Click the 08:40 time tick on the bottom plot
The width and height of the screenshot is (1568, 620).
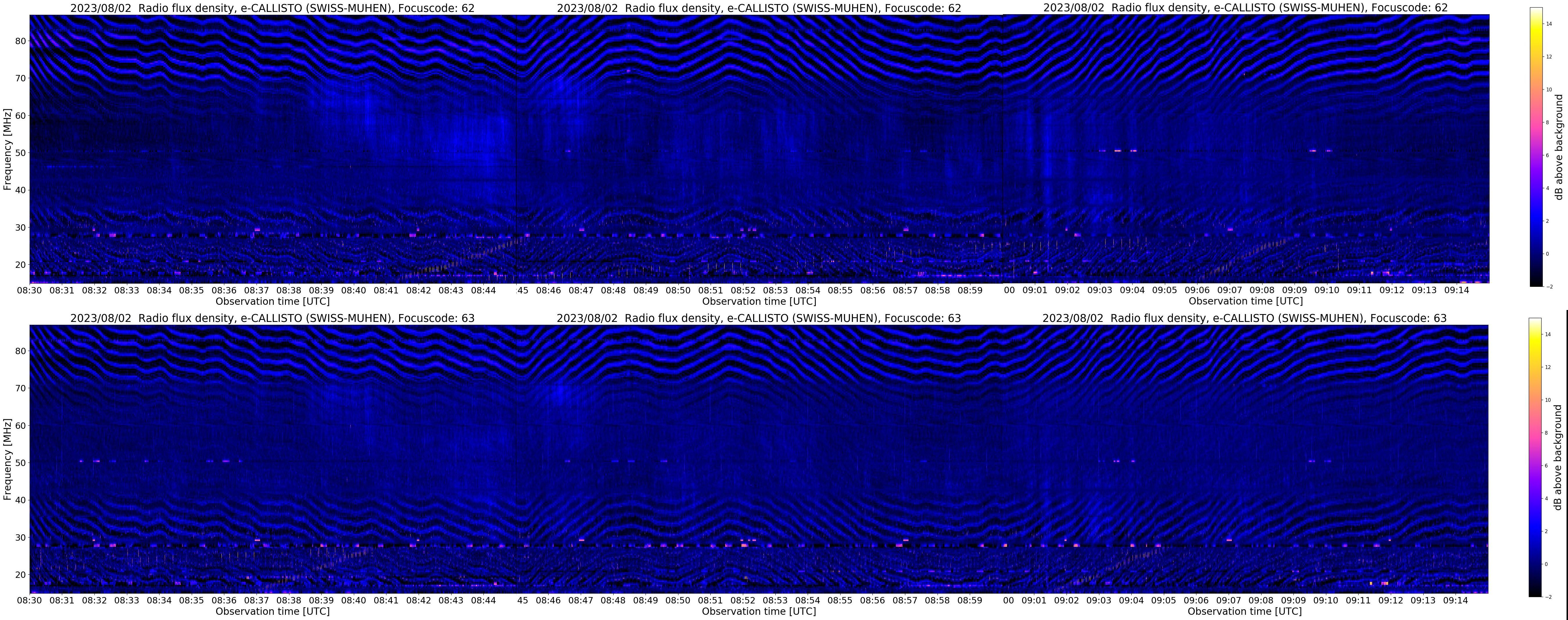click(x=354, y=601)
